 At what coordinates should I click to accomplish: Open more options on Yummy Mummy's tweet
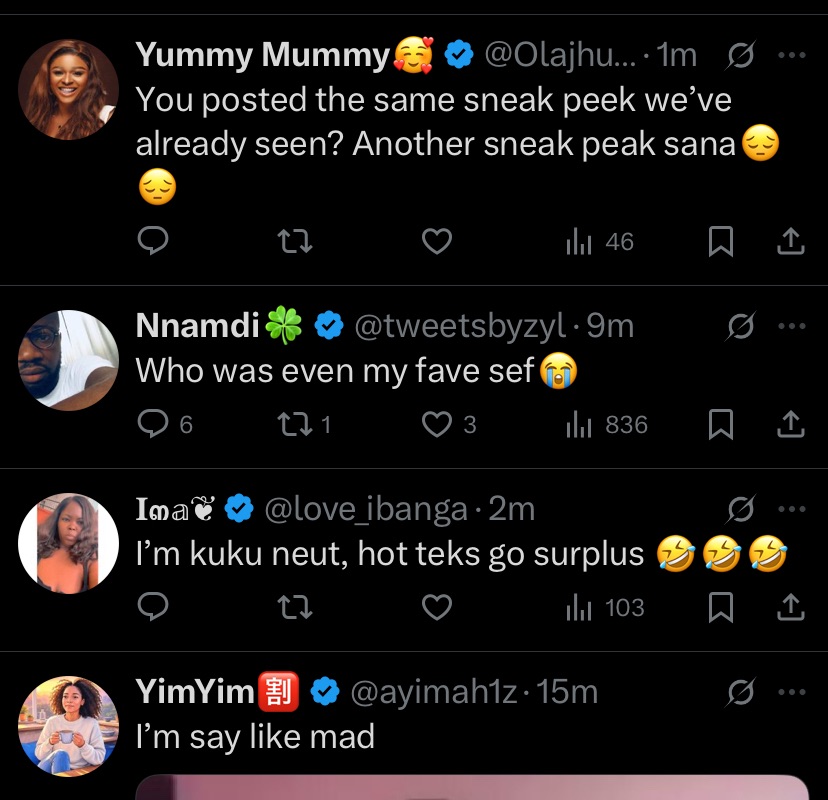[791, 55]
